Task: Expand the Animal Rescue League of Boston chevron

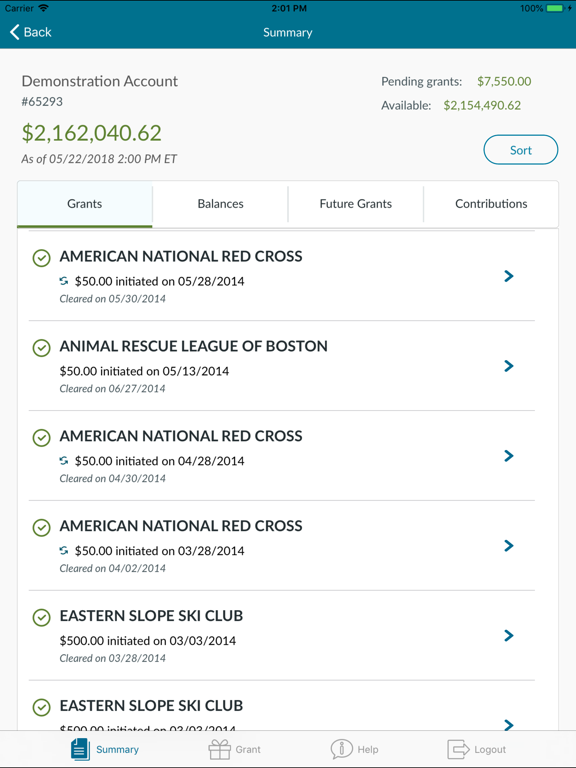Action: click(509, 366)
